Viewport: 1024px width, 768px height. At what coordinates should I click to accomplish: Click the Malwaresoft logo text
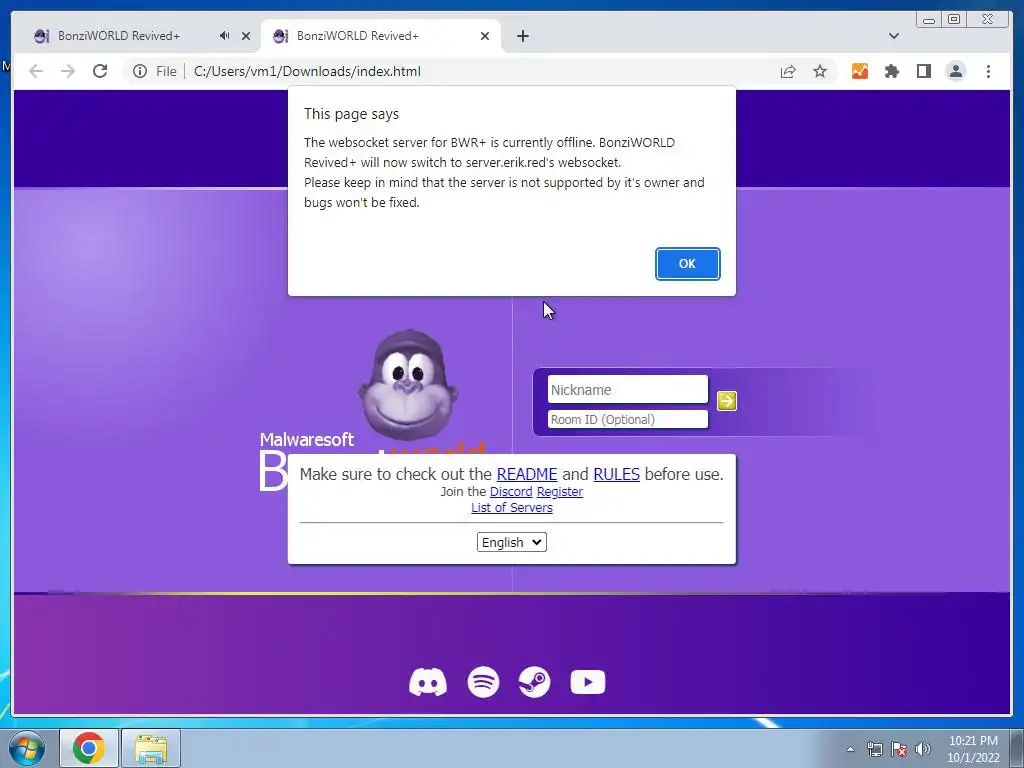(x=306, y=440)
